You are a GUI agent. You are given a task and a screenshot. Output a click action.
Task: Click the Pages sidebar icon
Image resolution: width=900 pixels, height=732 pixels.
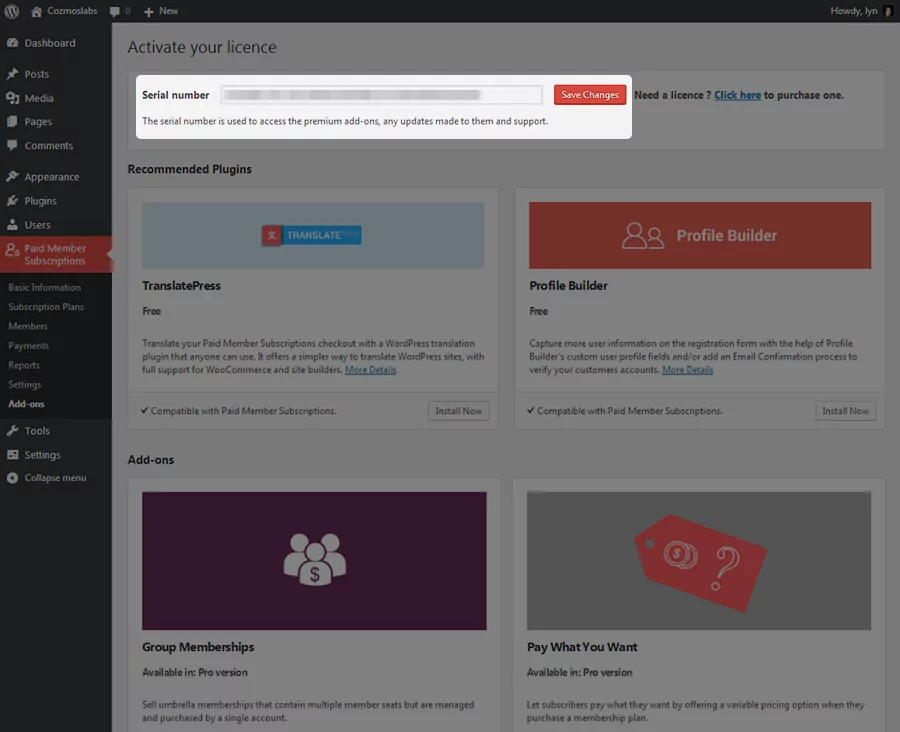tap(12, 122)
